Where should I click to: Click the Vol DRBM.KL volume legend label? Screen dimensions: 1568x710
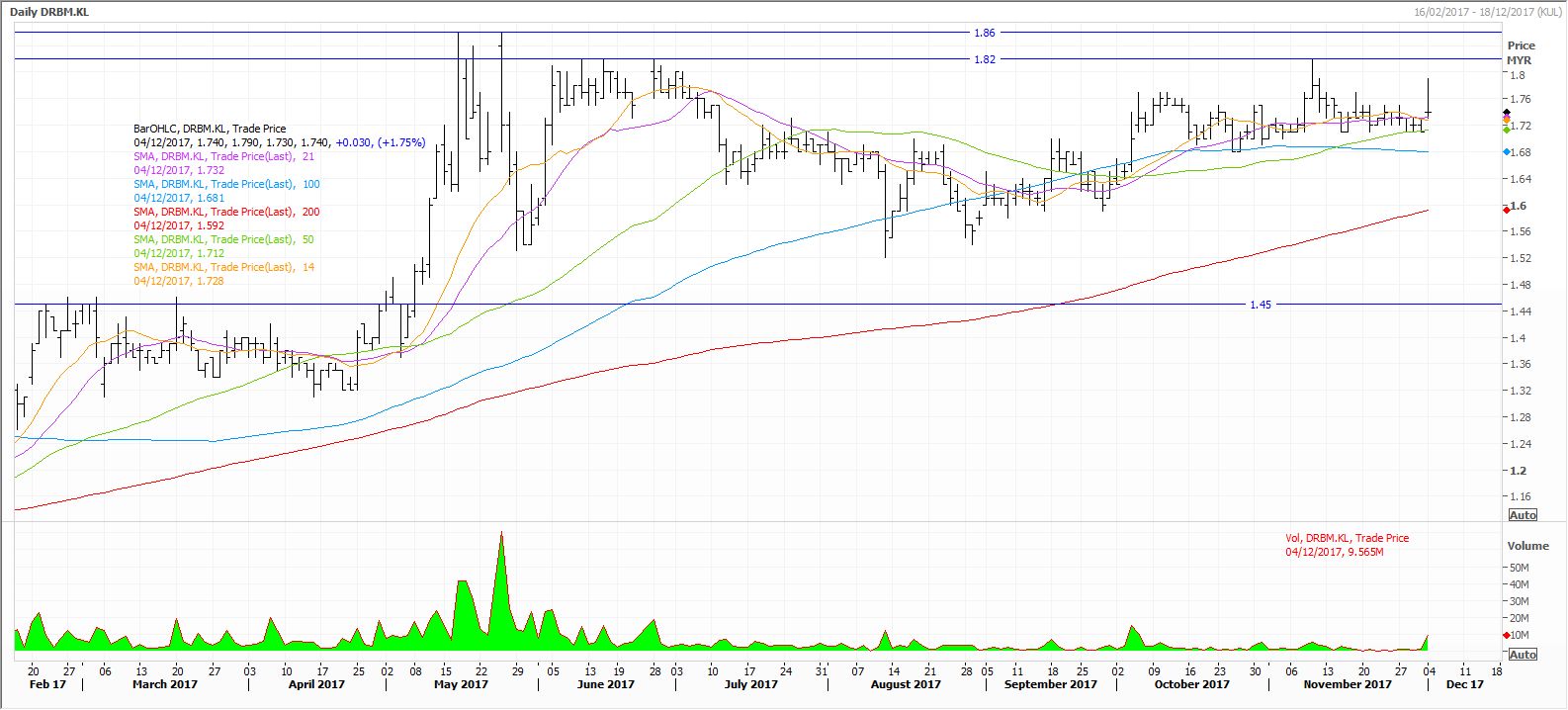click(x=1347, y=538)
